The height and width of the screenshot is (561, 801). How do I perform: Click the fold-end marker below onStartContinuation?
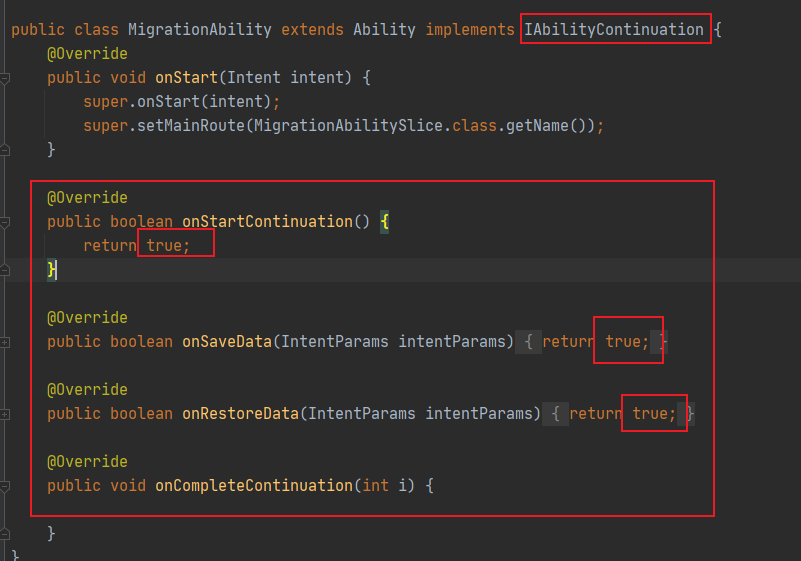click(4, 270)
